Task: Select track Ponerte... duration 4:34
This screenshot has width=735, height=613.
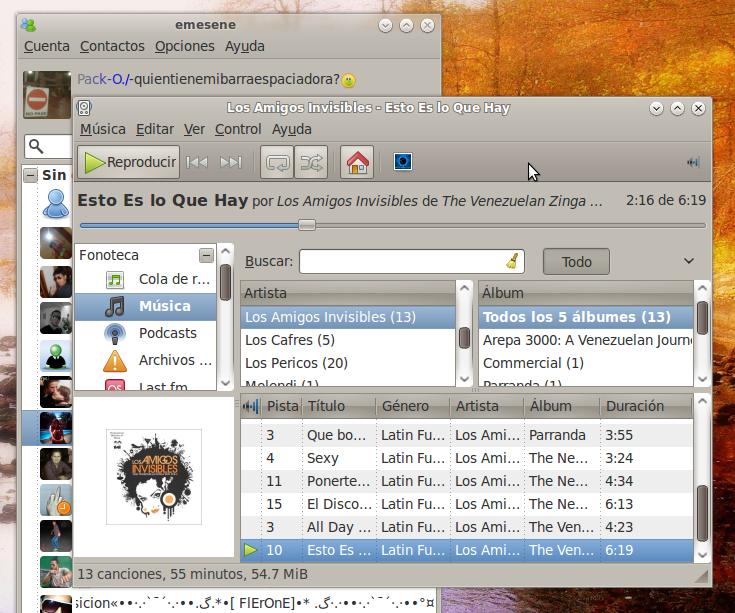Action: [x=467, y=481]
